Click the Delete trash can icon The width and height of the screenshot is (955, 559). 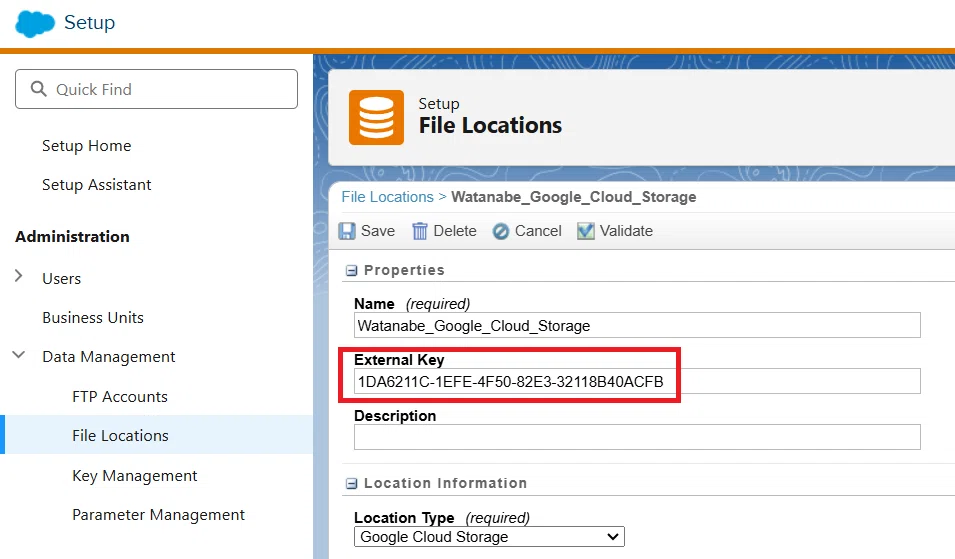420,231
